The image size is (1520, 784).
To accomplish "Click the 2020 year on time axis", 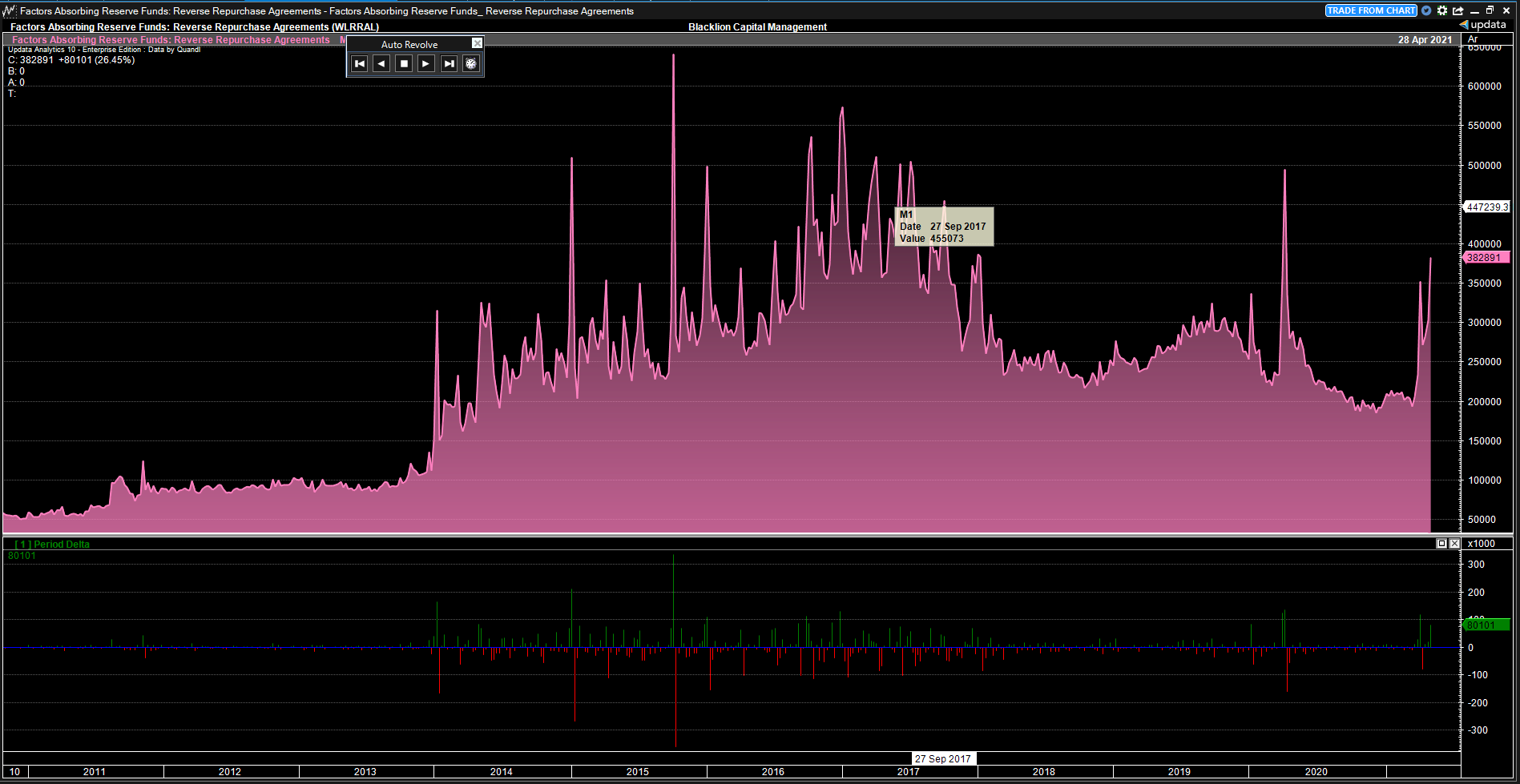I will point(1316,772).
